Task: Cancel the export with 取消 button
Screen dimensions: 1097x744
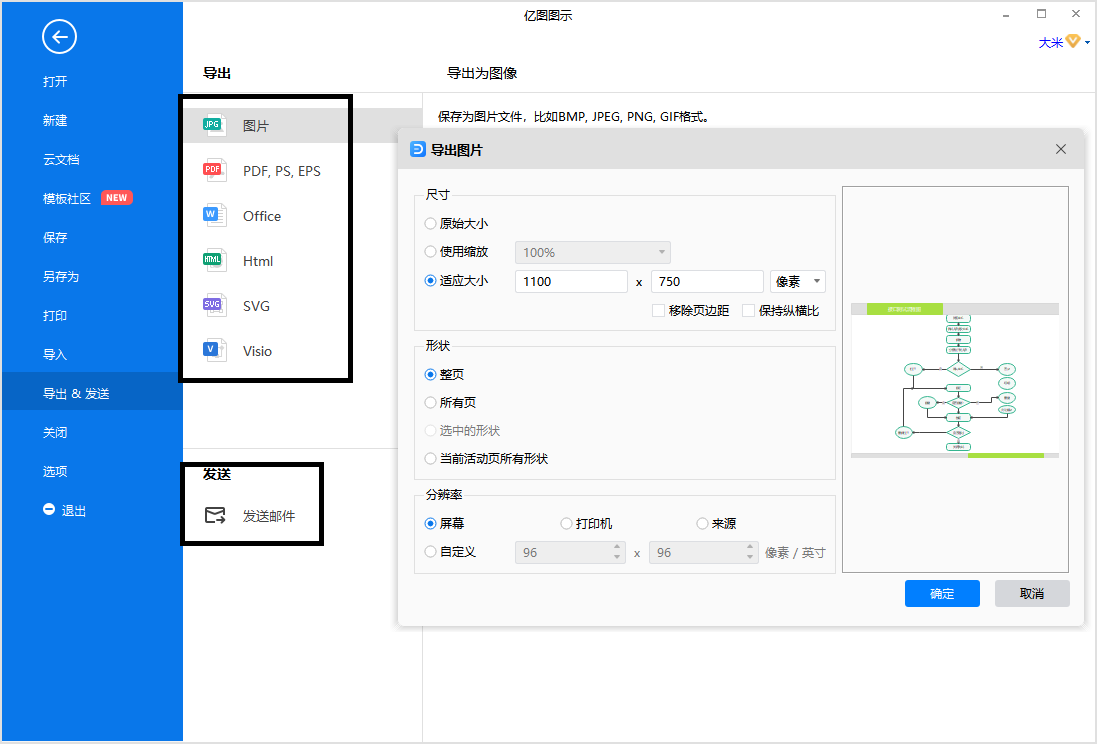Action: pyautogui.click(x=1032, y=594)
